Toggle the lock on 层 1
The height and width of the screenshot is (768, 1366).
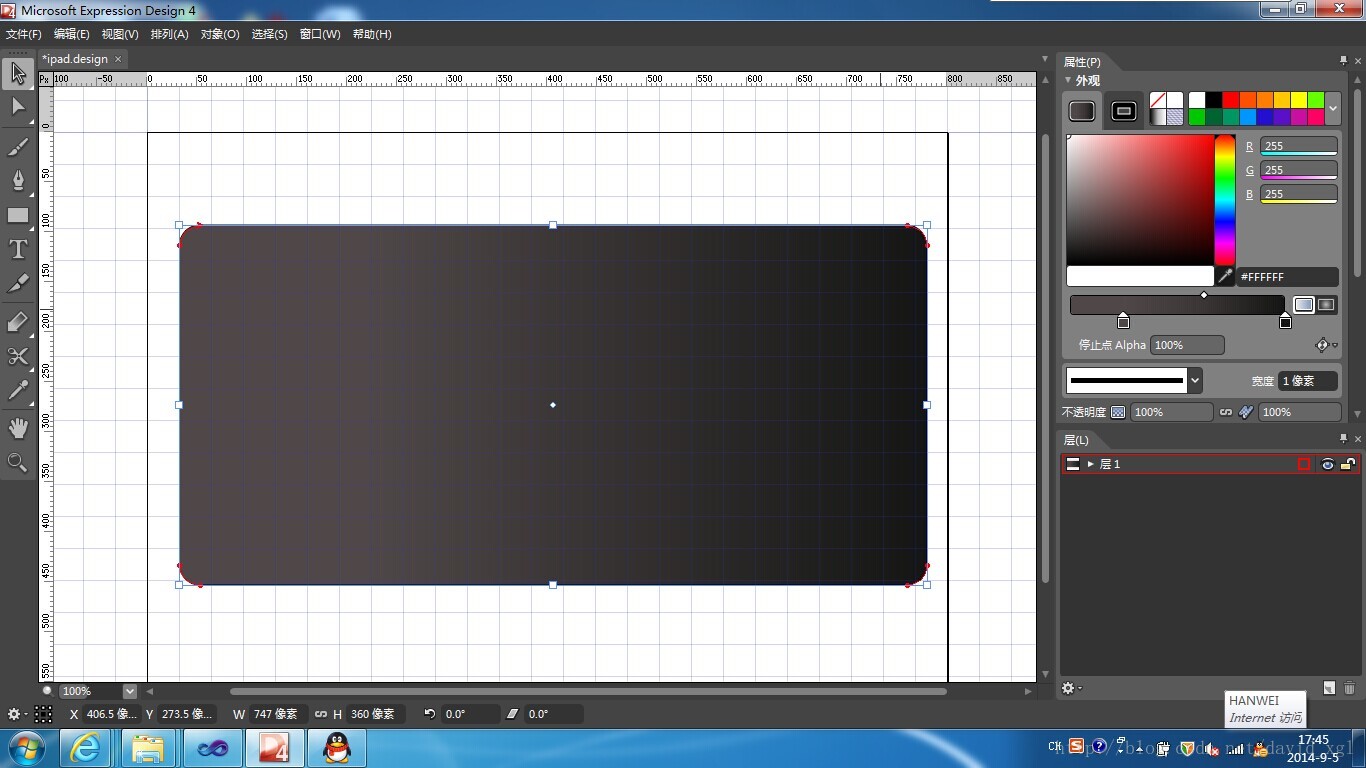pyautogui.click(x=1347, y=464)
